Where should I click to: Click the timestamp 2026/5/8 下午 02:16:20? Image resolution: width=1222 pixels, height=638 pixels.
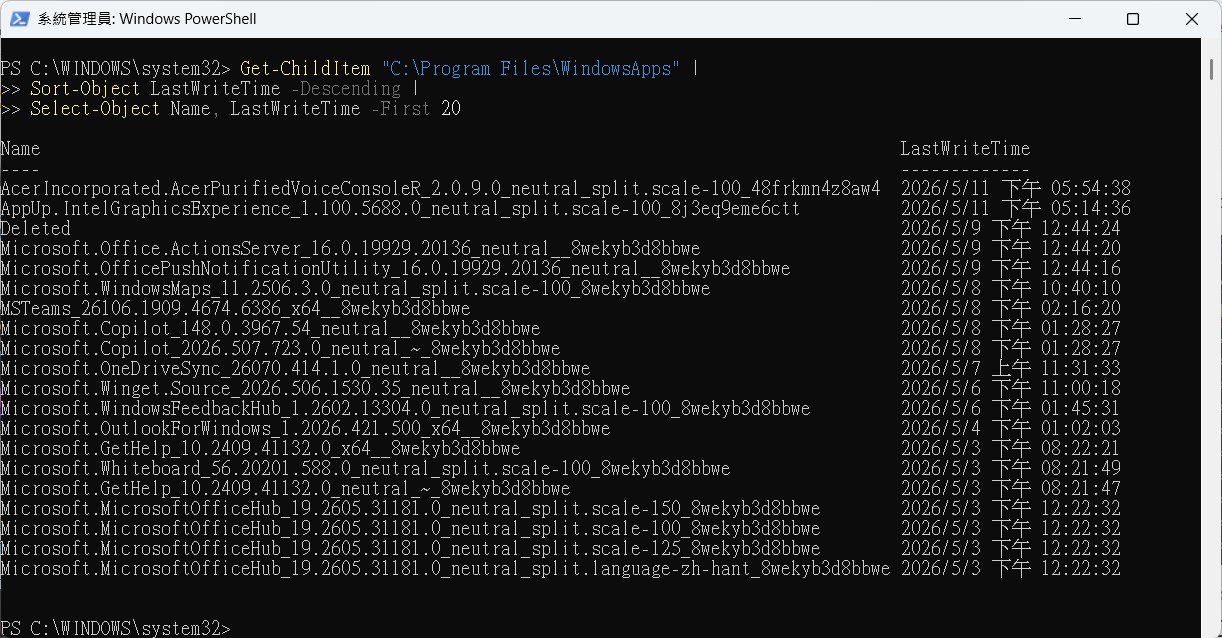[x=1011, y=308]
